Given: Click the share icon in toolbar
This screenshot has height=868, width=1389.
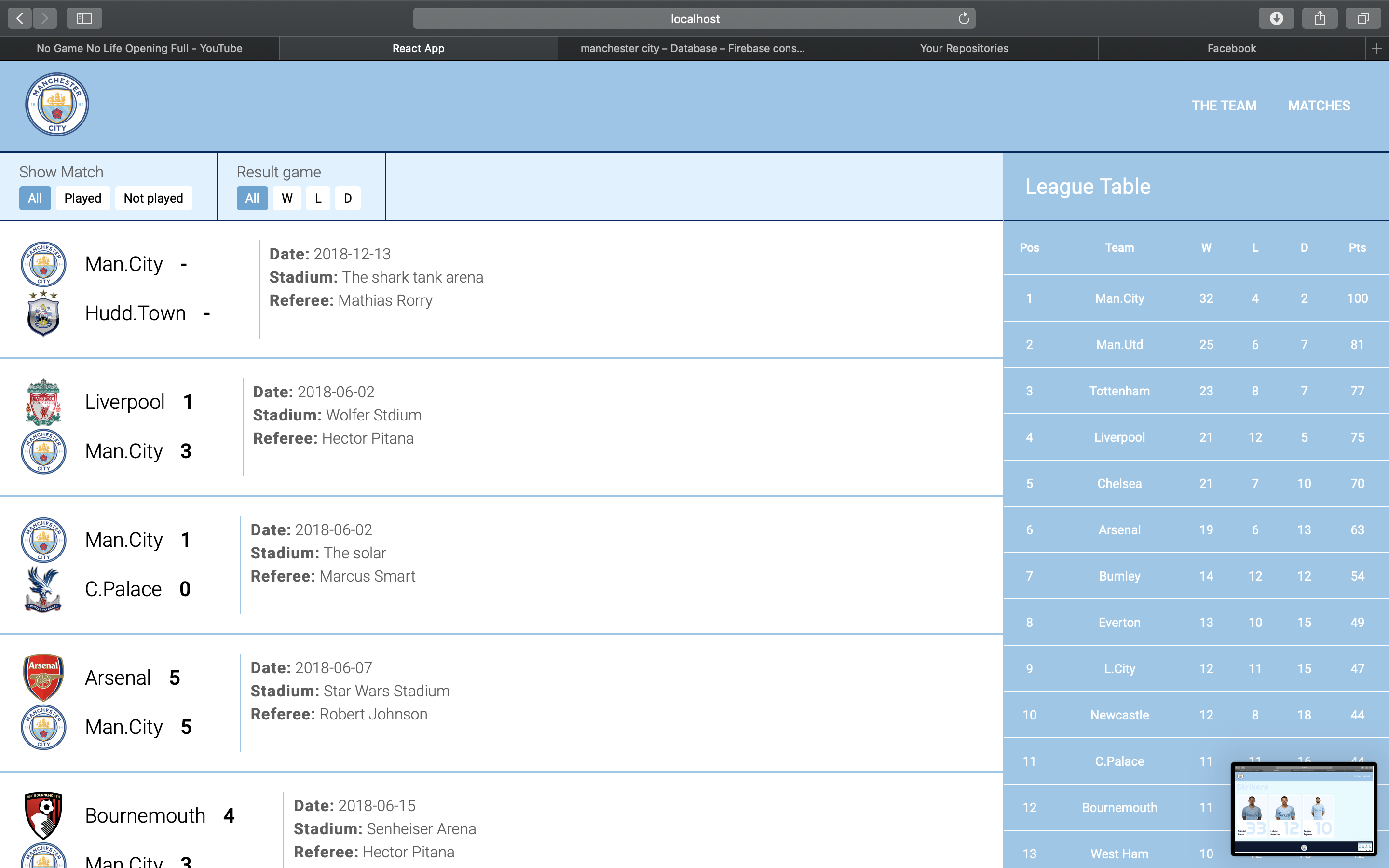Looking at the screenshot, I should pos(1320,18).
